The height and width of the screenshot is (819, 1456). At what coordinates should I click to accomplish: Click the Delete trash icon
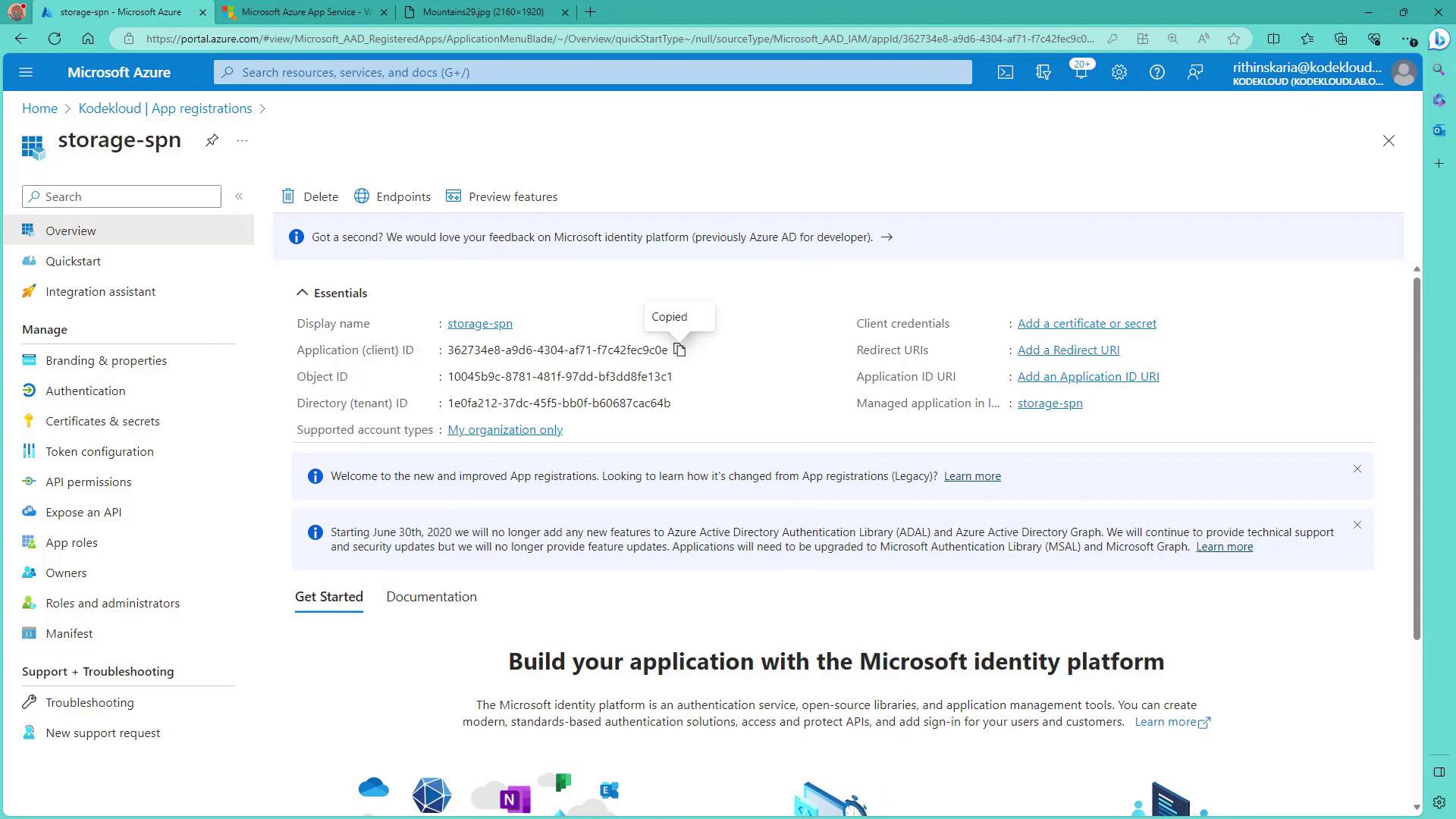[288, 196]
